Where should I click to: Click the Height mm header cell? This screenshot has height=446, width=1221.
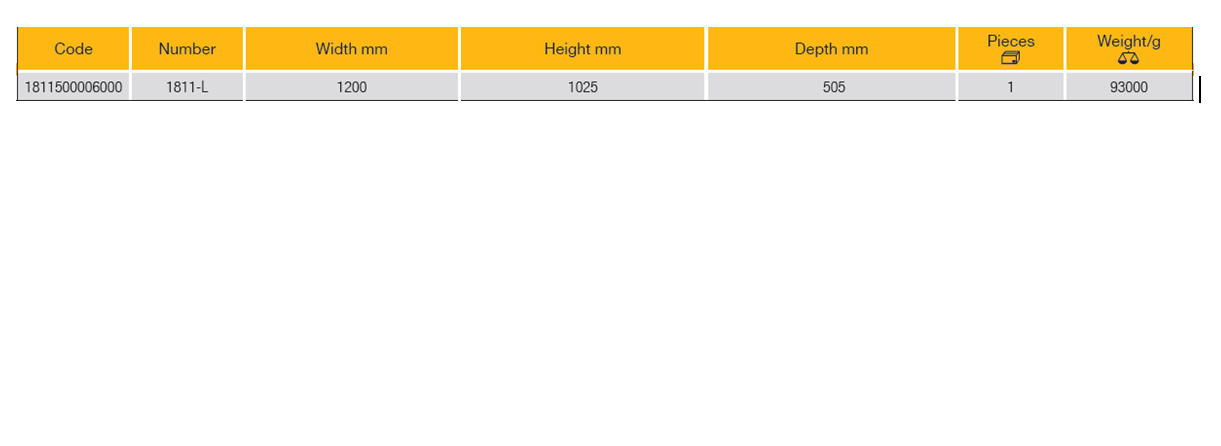582,49
